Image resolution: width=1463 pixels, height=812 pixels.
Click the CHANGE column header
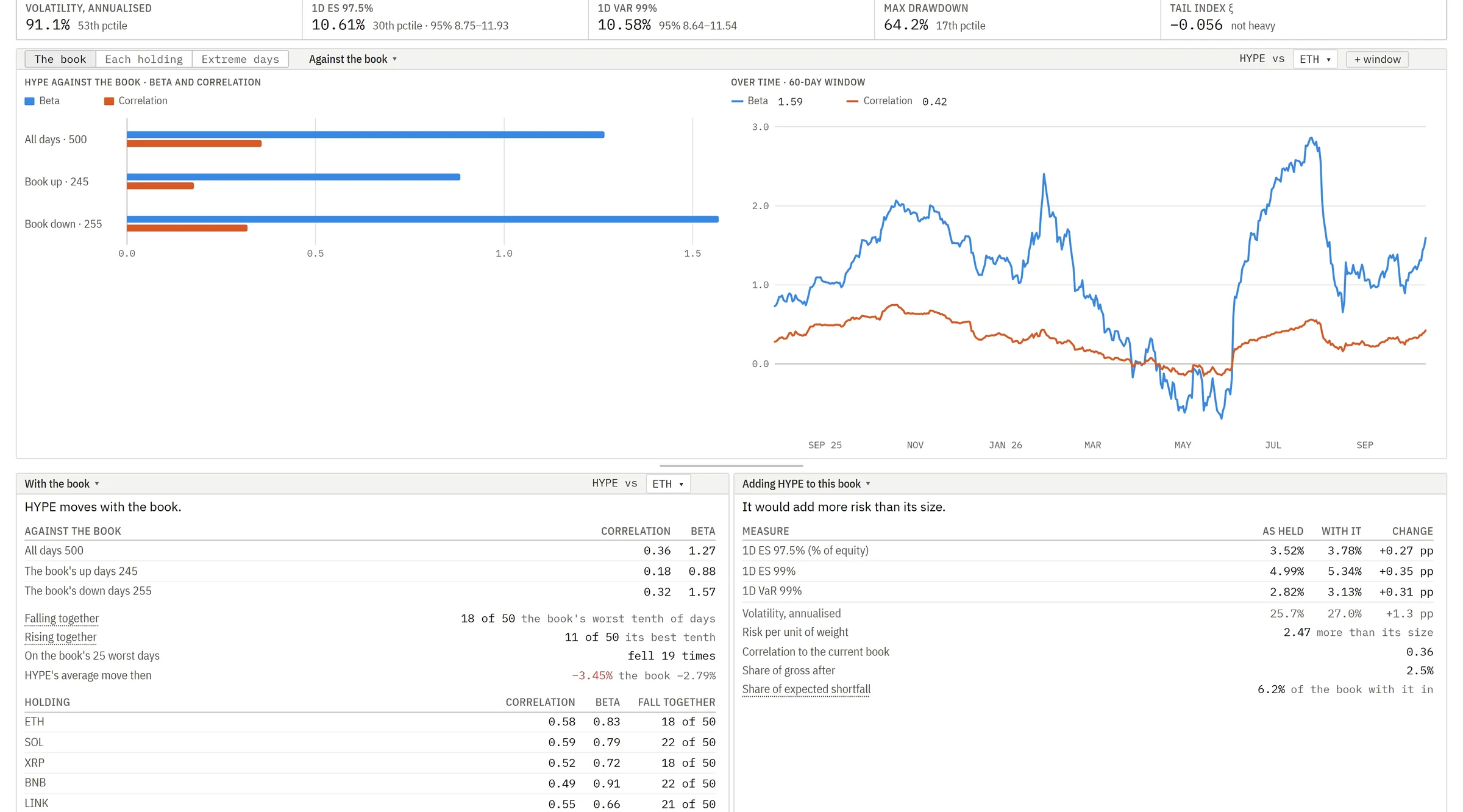point(1412,531)
